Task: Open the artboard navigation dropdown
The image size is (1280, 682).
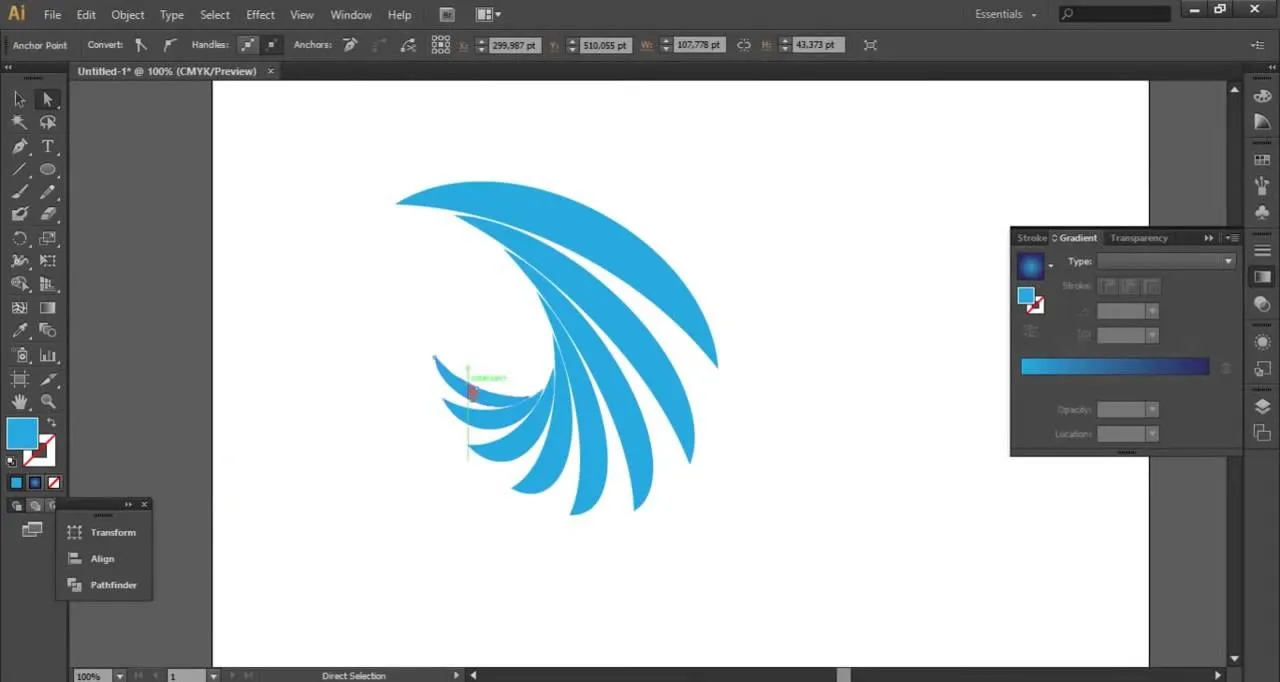Action: 213,676
